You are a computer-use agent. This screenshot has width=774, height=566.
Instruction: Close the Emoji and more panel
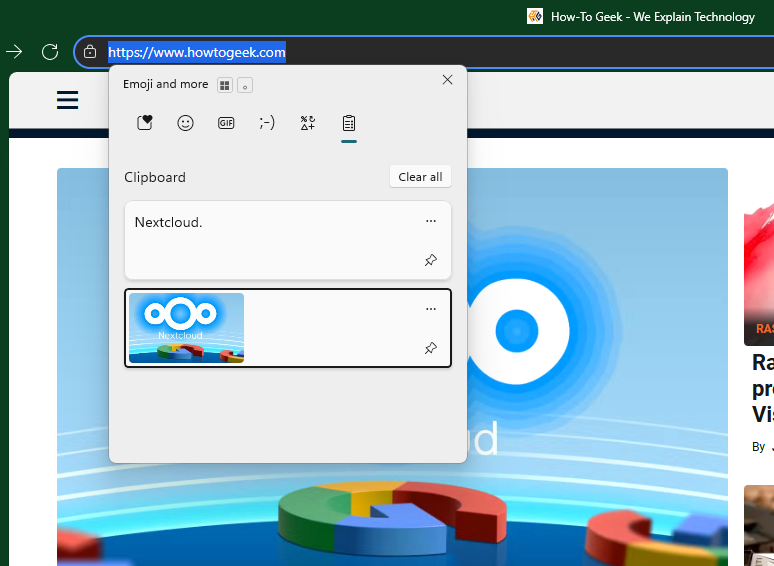click(x=447, y=80)
